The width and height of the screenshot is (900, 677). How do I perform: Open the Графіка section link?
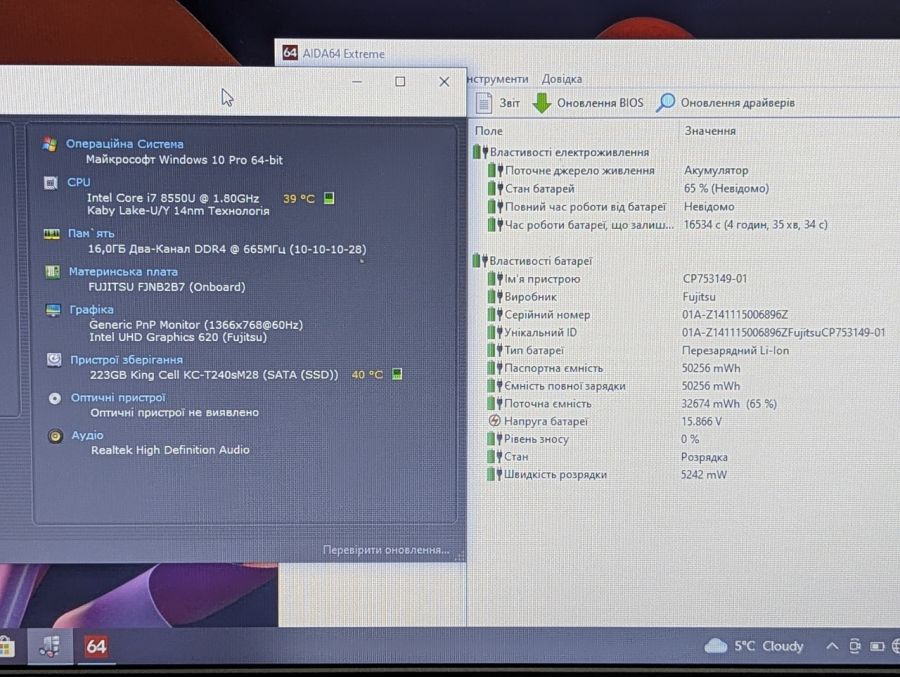(91, 310)
